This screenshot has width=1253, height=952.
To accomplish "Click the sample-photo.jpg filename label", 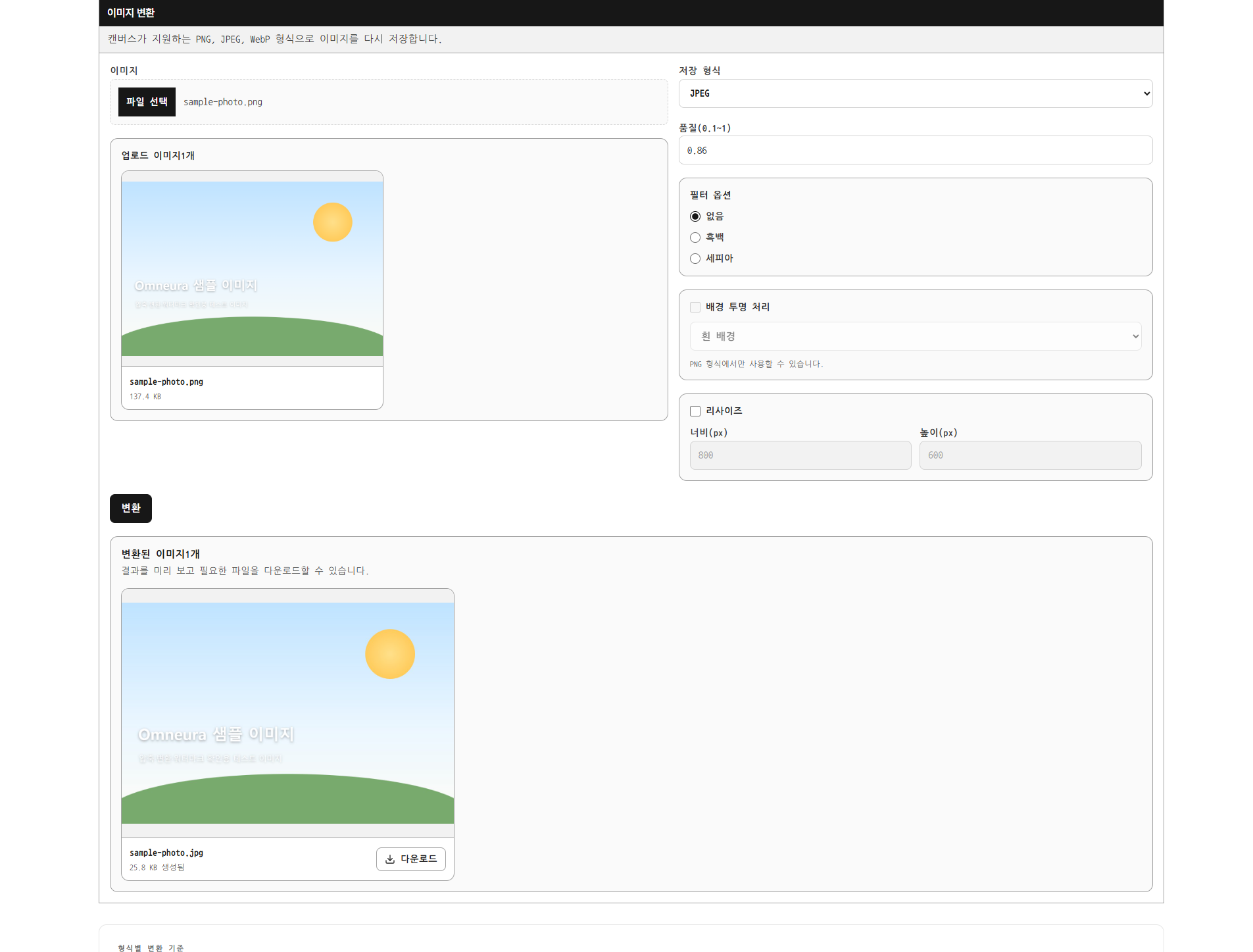I will coord(166,853).
